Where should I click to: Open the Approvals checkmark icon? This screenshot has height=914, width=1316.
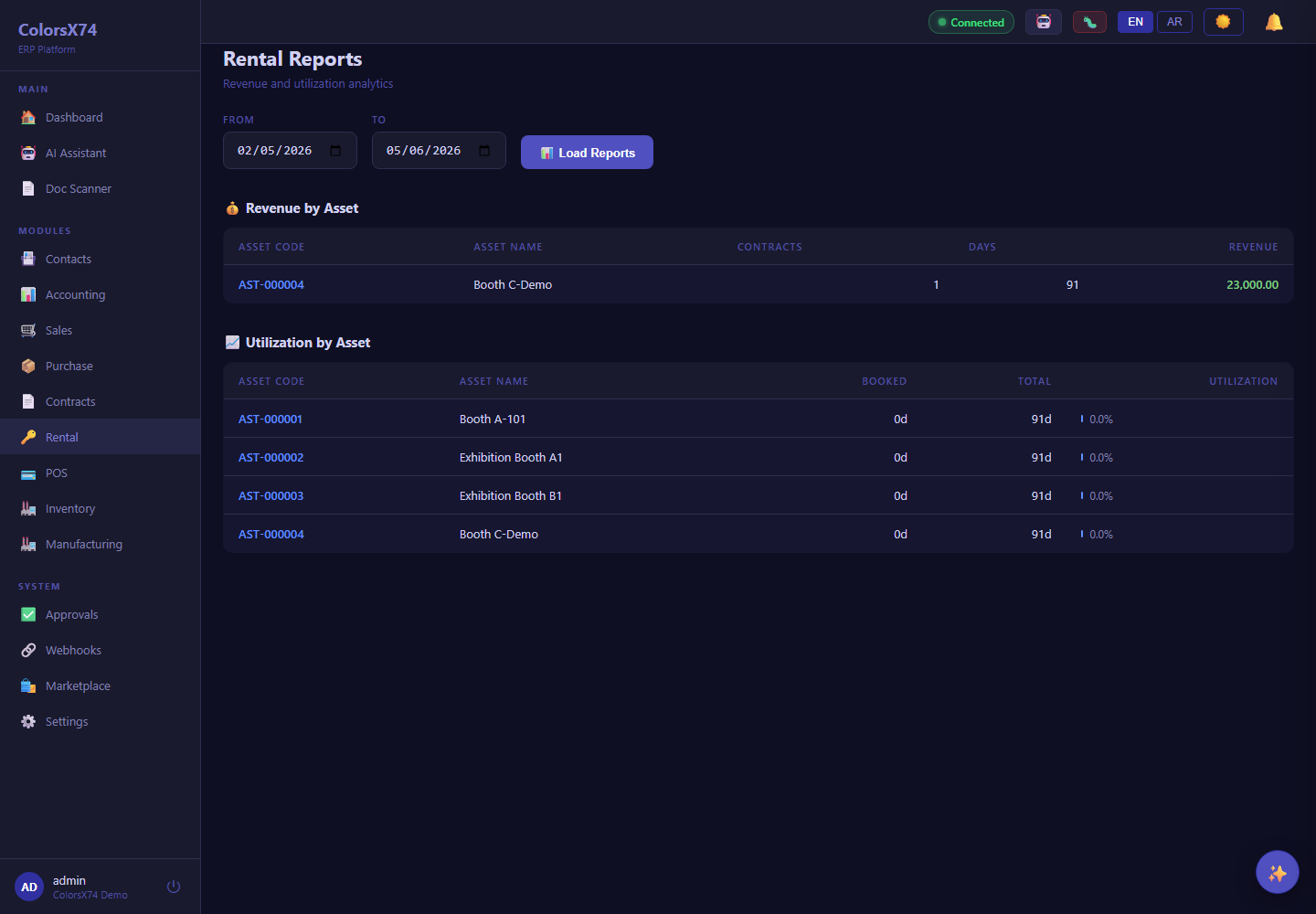click(x=28, y=615)
